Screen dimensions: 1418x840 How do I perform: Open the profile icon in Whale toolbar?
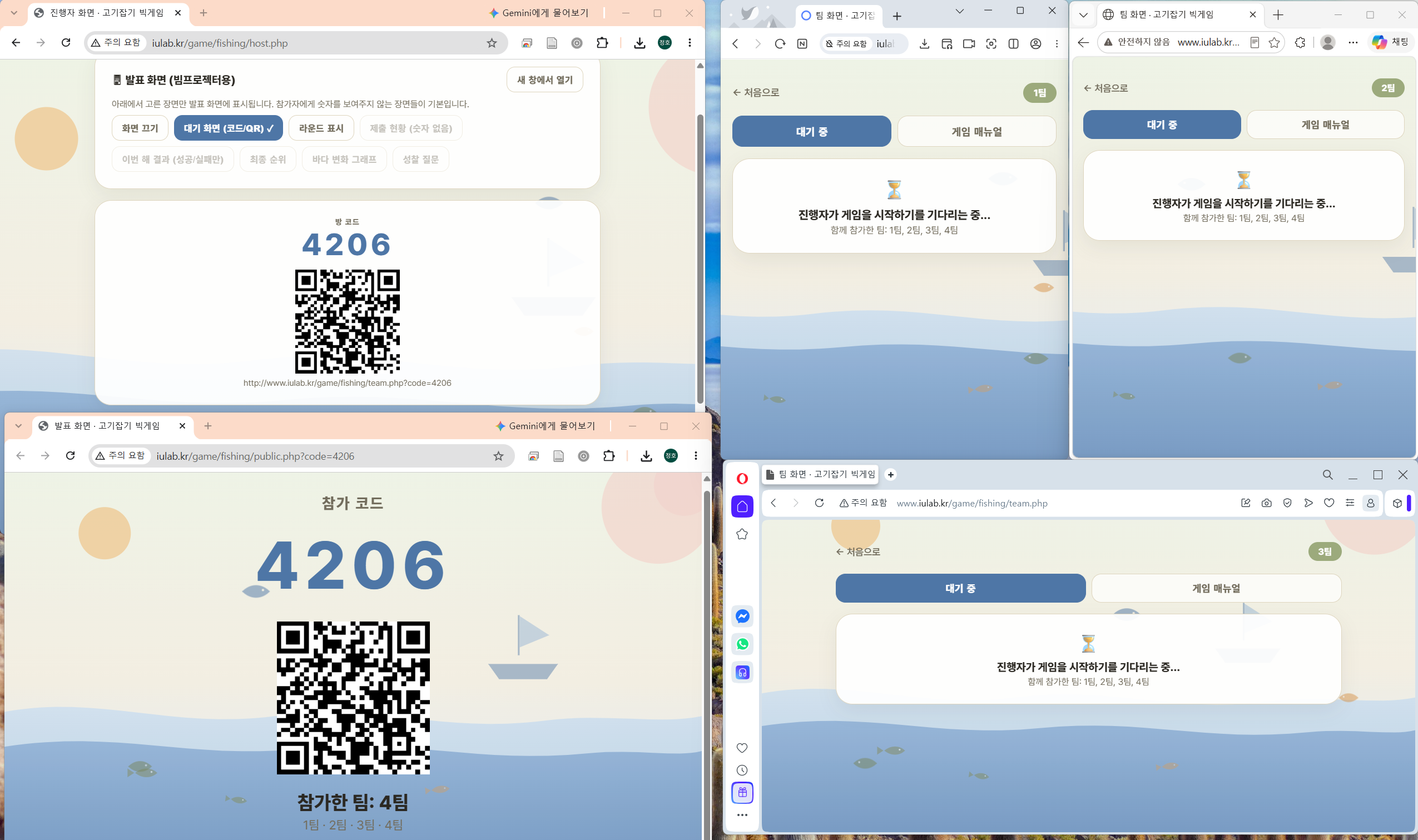click(x=1035, y=43)
